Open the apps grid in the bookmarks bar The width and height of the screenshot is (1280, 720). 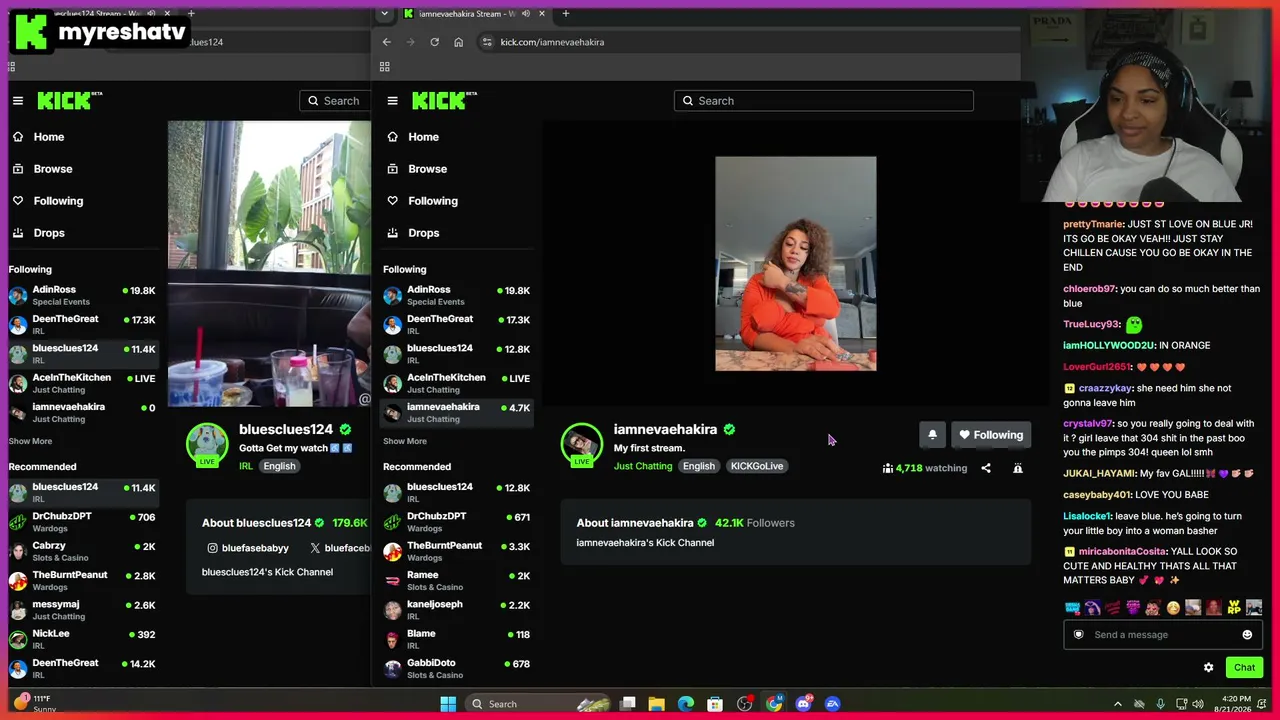tap(384, 67)
